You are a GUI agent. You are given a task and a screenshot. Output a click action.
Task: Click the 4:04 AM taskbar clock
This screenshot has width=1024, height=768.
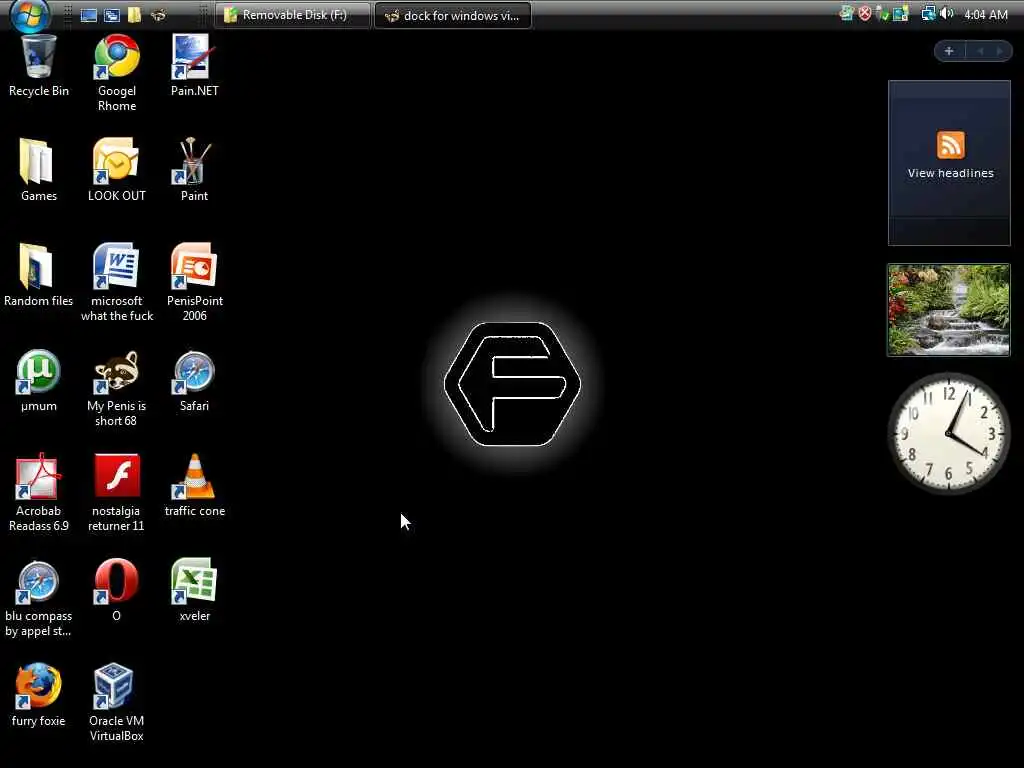985,14
